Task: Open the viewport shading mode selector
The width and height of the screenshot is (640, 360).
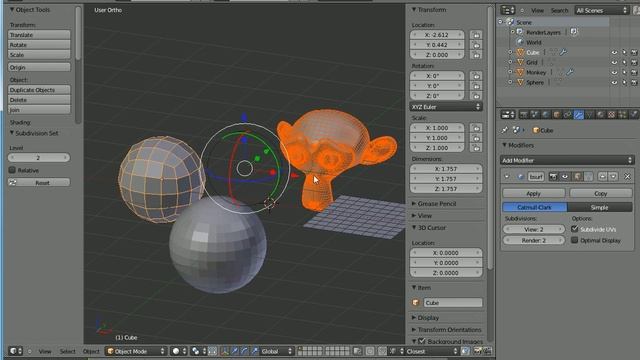Action: (x=179, y=351)
